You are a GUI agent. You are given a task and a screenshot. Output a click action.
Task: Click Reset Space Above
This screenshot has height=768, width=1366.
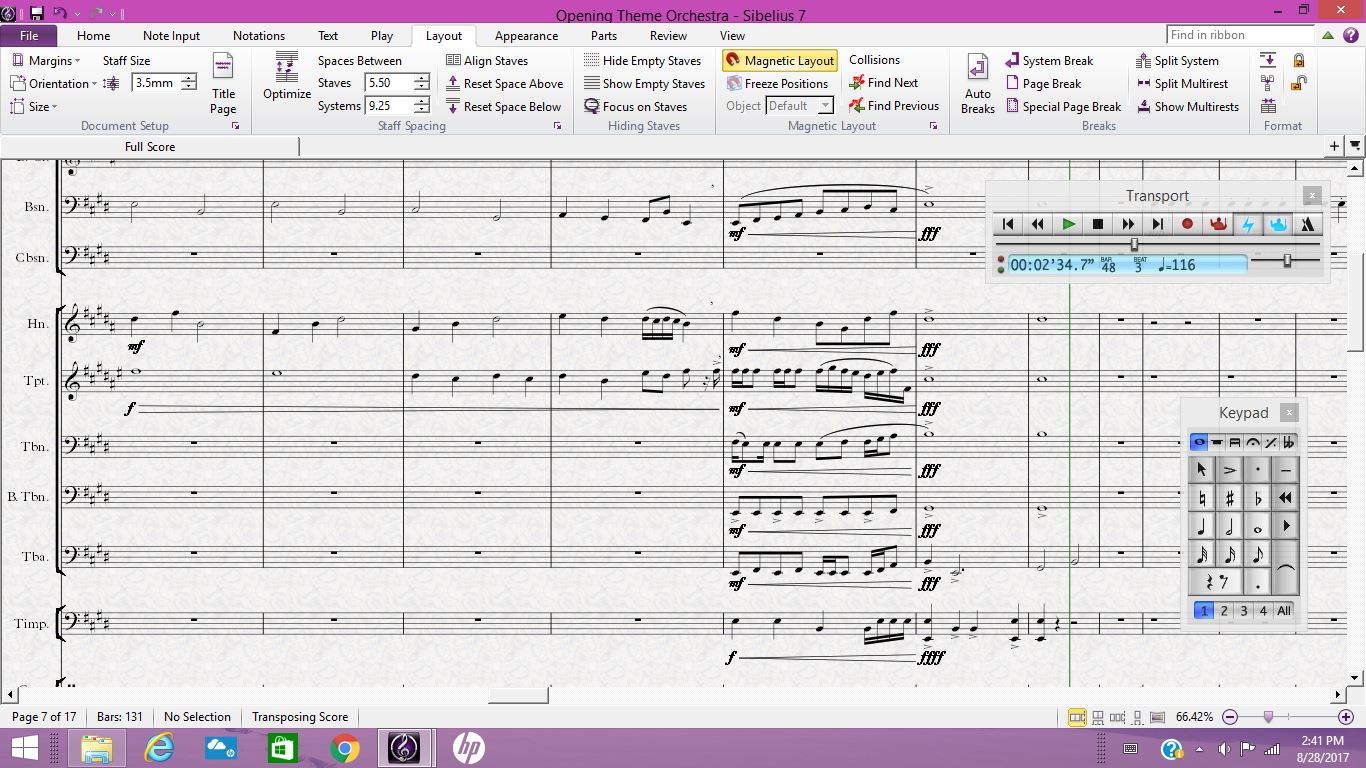[504, 84]
